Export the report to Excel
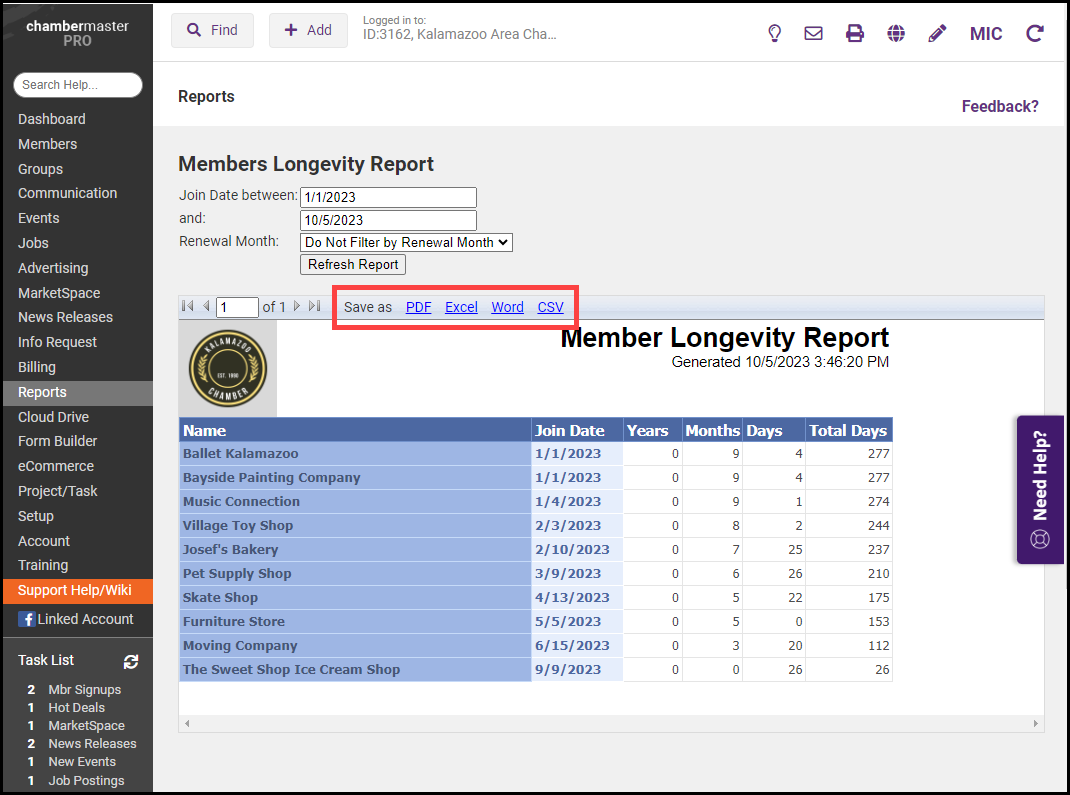The image size is (1070, 795). (x=461, y=307)
